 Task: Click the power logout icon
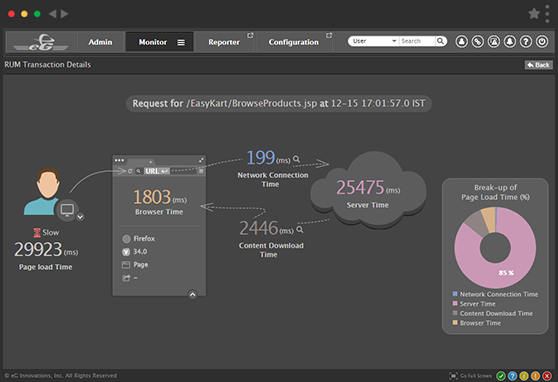point(542,42)
